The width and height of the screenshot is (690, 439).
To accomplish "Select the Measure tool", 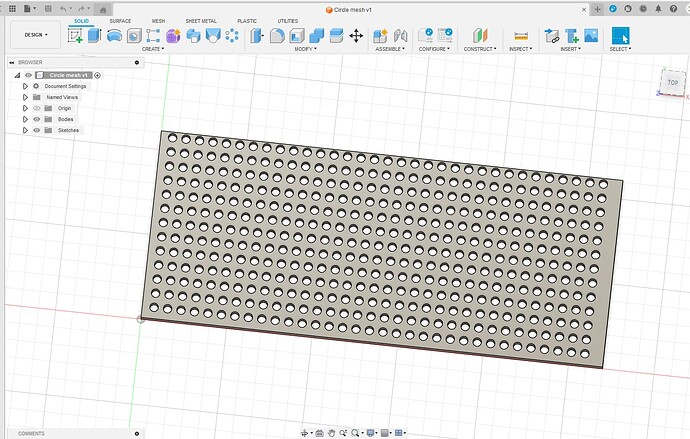I will click(521, 36).
